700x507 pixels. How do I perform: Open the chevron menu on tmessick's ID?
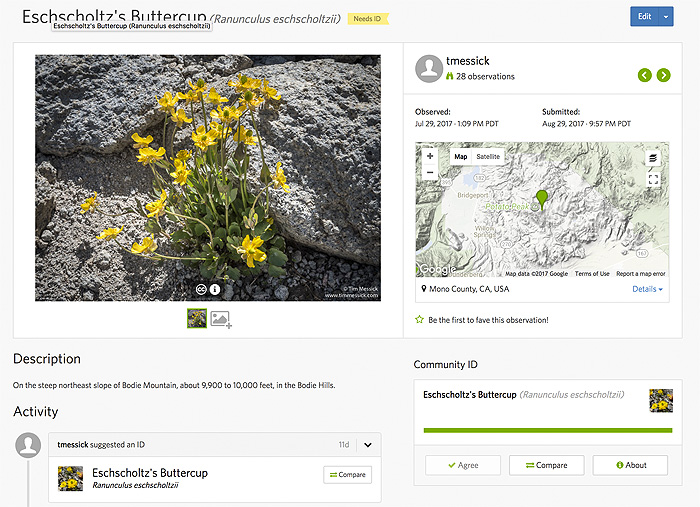click(x=368, y=445)
